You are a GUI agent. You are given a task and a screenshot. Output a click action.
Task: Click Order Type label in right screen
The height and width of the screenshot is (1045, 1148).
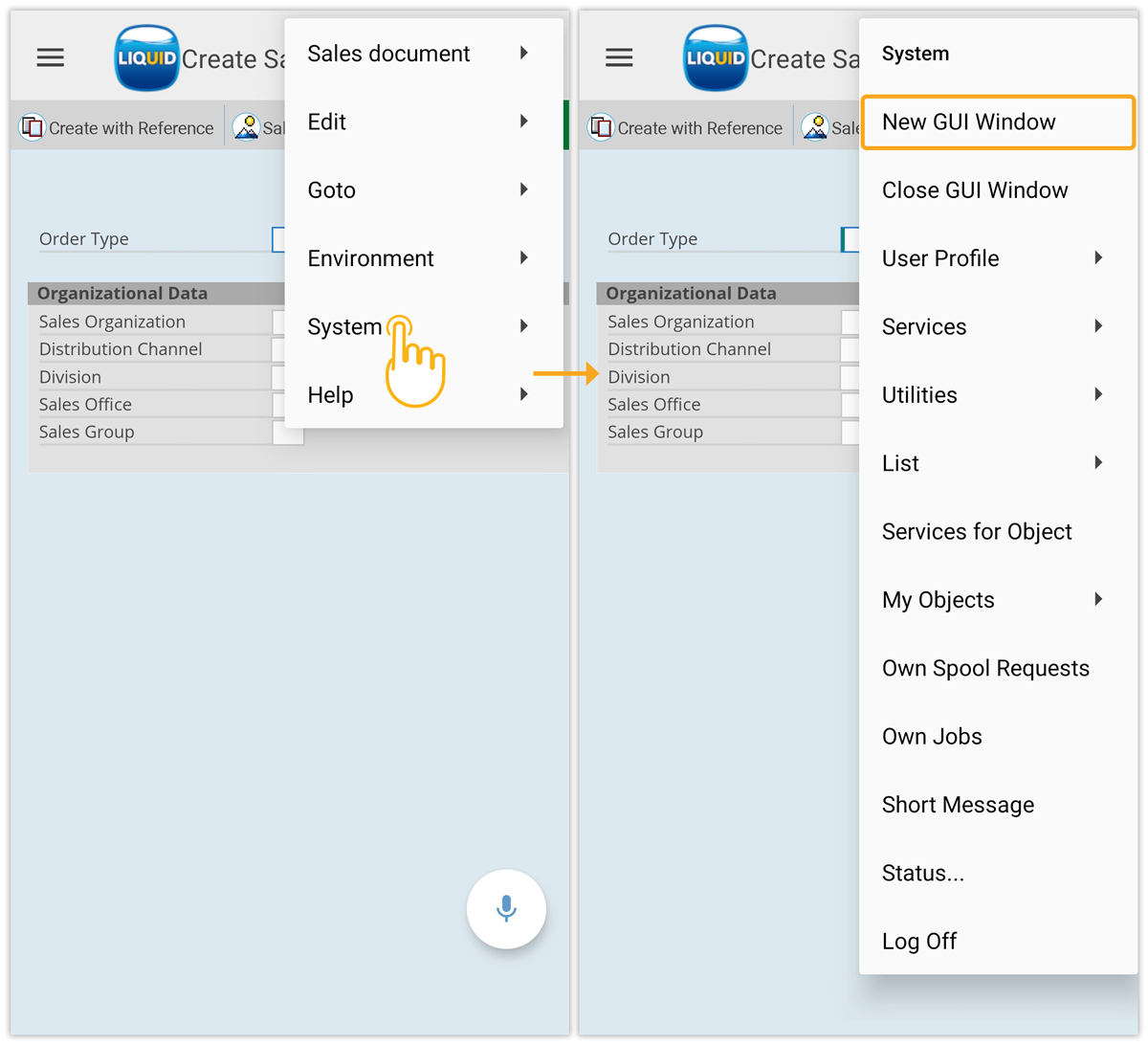click(652, 238)
